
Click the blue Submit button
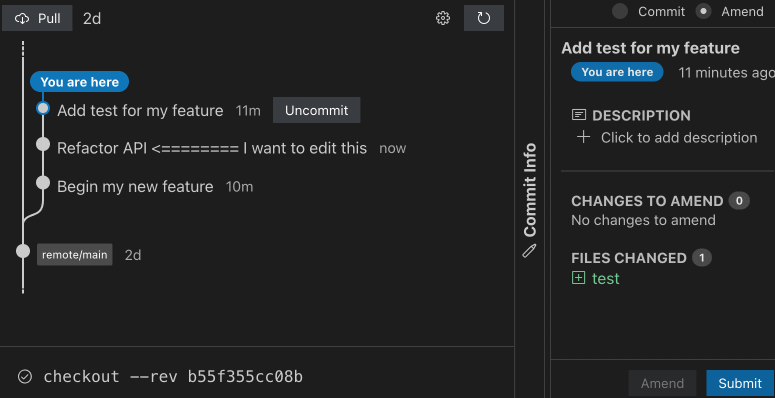[x=740, y=383]
